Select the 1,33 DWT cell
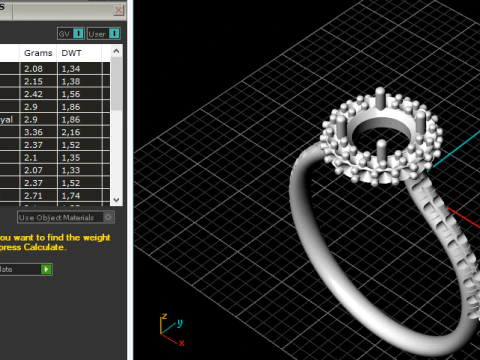 pos(80,170)
